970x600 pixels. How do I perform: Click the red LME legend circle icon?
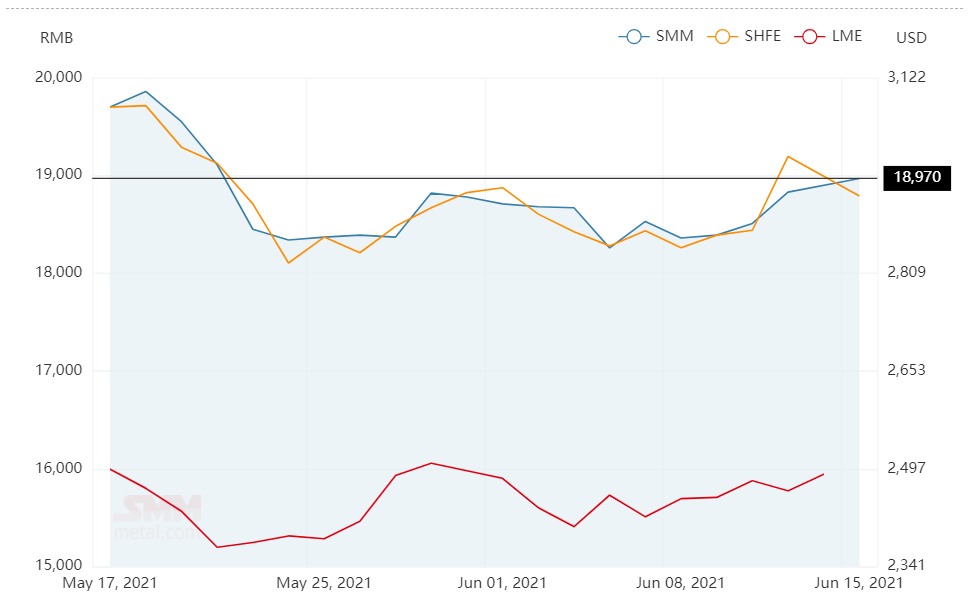[x=810, y=36]
